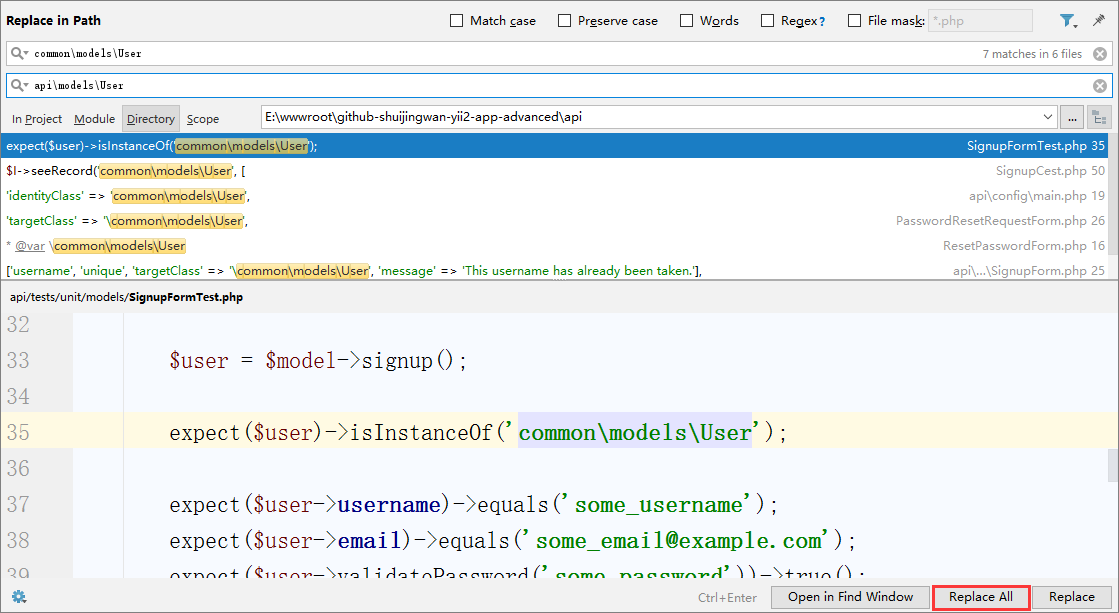Click the Regex help question mark

pyautogui.click(x=822, y=21)
